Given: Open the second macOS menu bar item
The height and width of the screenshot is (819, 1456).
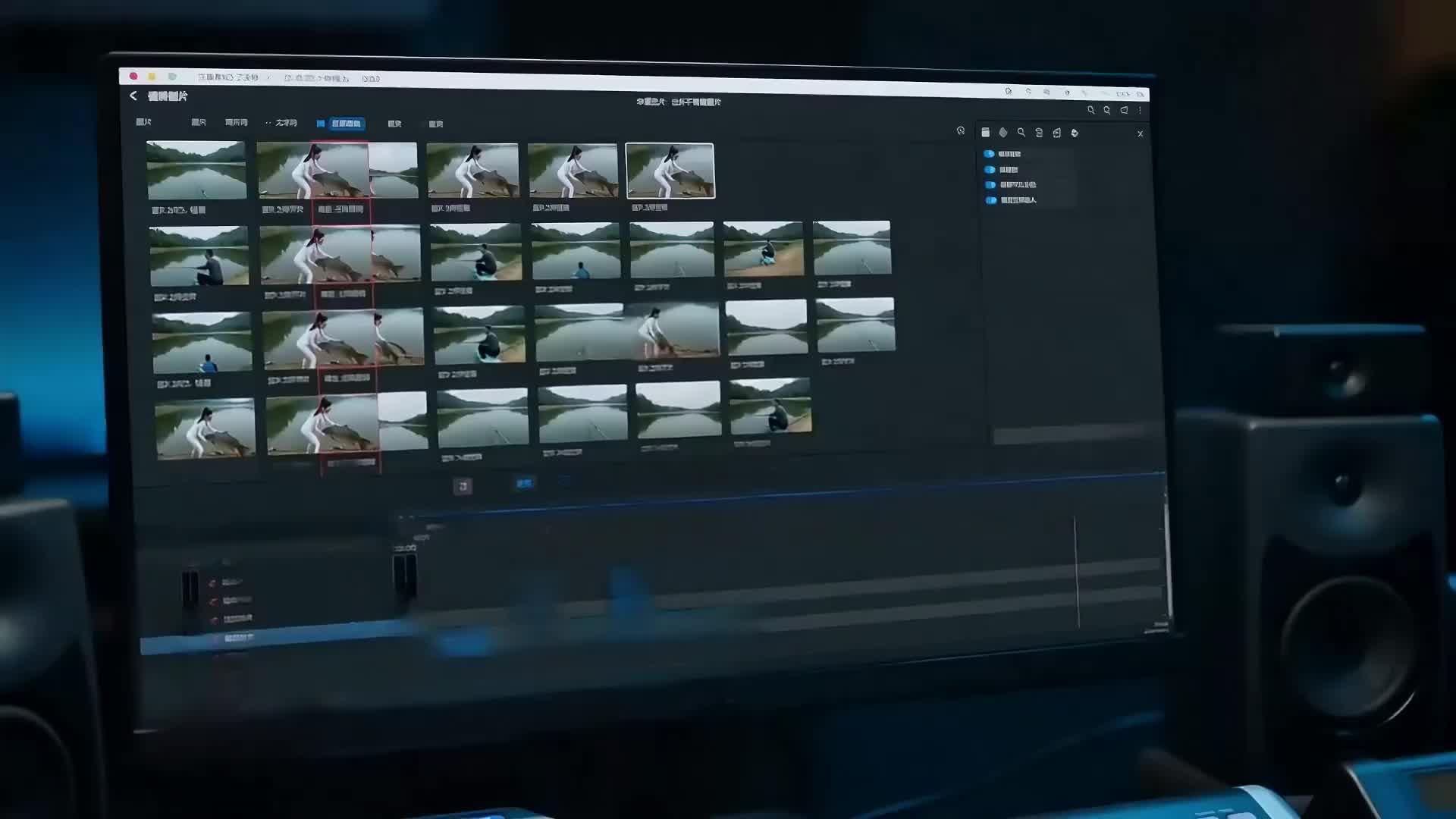Looking at the screenshot, I should (317, 78).
